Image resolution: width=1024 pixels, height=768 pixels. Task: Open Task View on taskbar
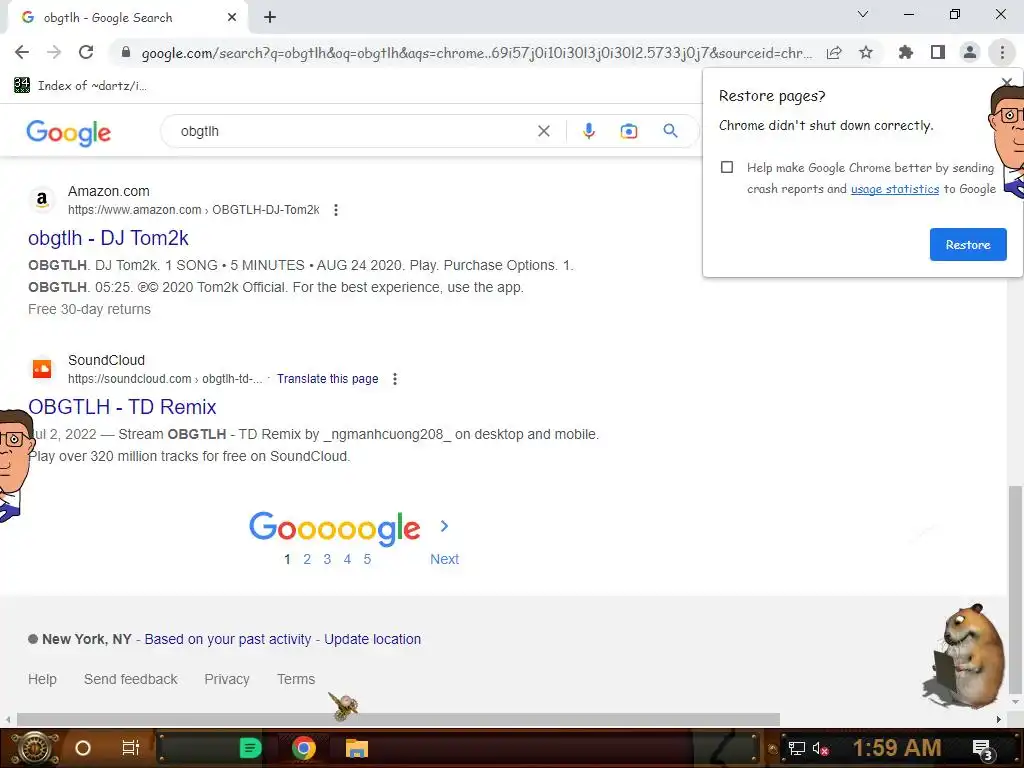(131, 748)
